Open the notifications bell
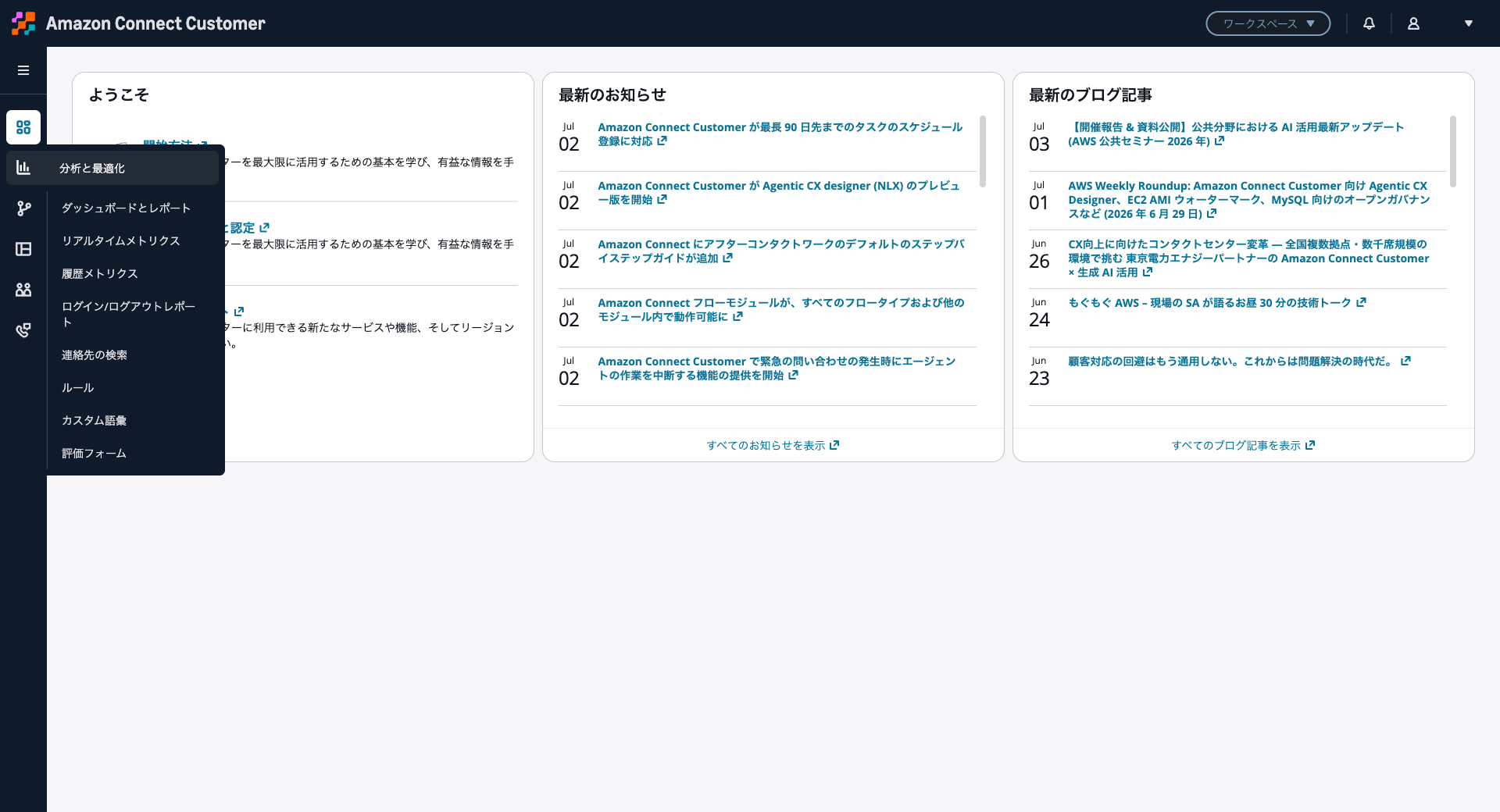Viewport: 1500px width, 812px height. (1369, 23)
